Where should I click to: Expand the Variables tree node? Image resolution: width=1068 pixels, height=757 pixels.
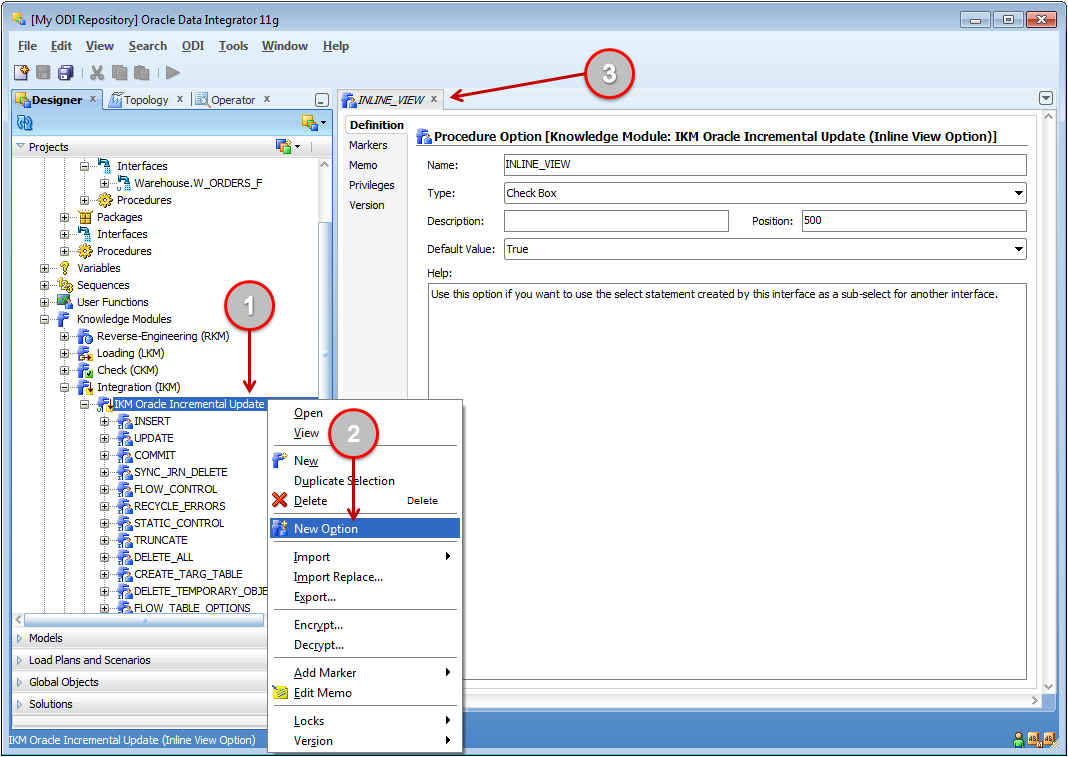click(x=45, y=268)
